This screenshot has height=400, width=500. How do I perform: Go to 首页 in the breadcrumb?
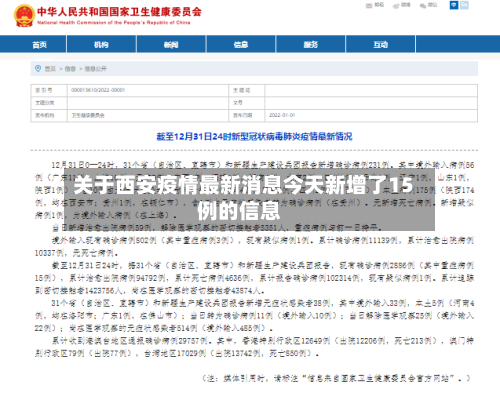[x=50, y=69]
